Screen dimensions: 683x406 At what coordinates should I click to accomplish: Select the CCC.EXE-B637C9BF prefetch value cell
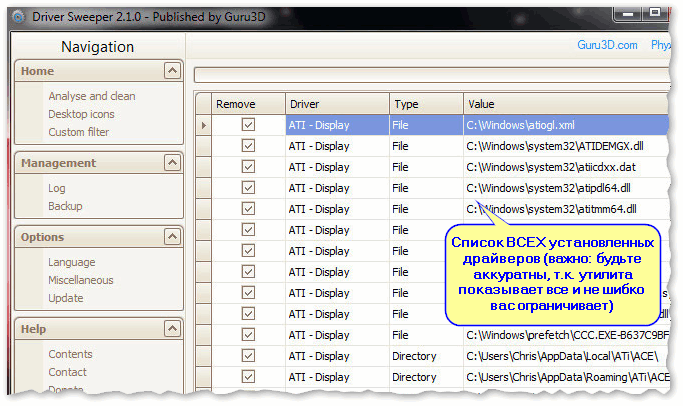pyautogui.click(x=566, y=335)
